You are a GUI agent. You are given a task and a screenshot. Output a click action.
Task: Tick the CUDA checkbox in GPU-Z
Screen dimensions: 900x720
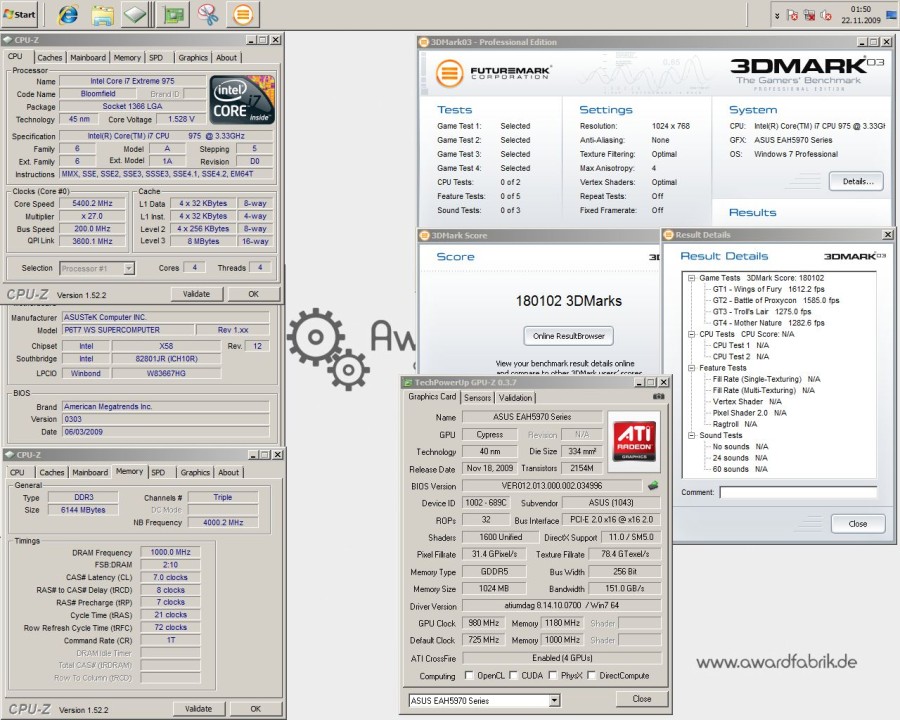(513, 675)
